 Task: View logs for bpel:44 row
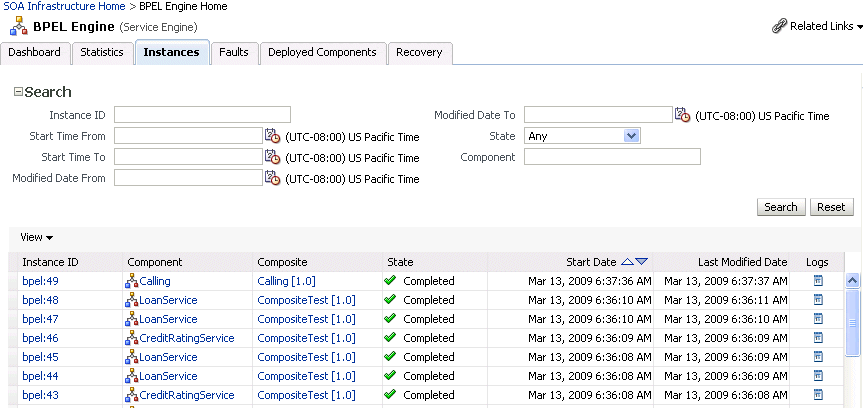tap(818, 376)
